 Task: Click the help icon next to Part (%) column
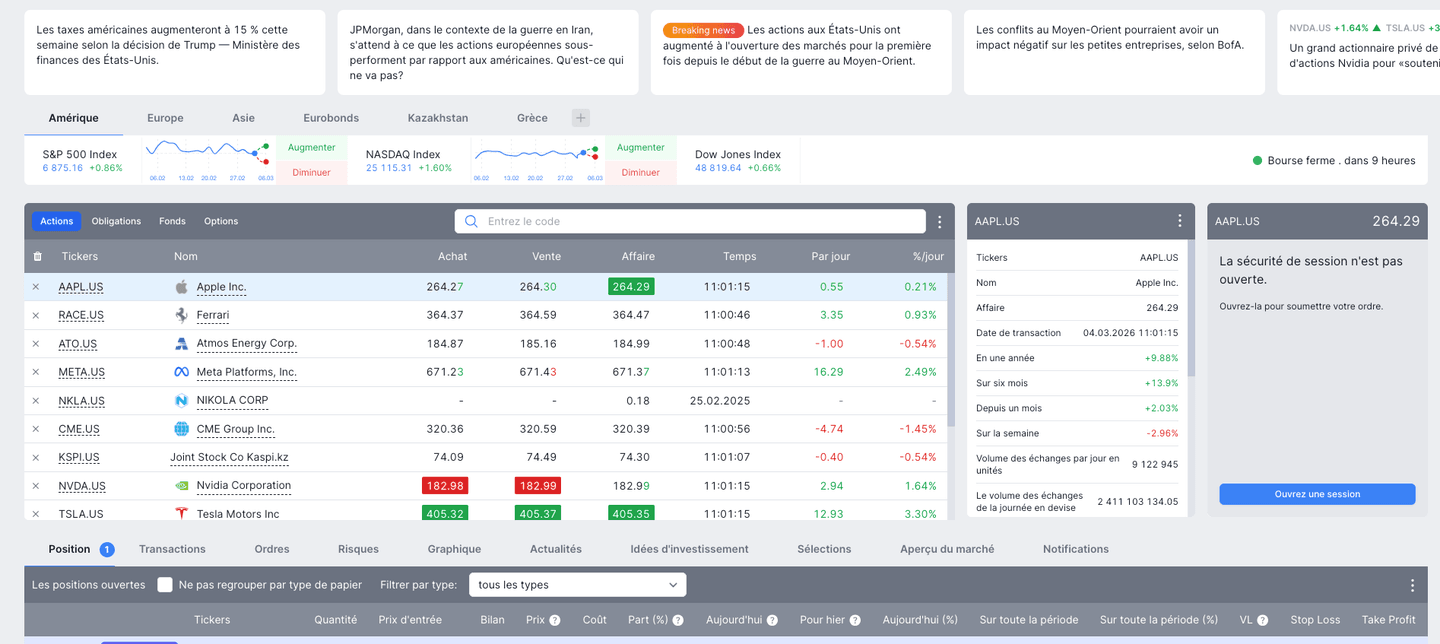coord(679,619)
